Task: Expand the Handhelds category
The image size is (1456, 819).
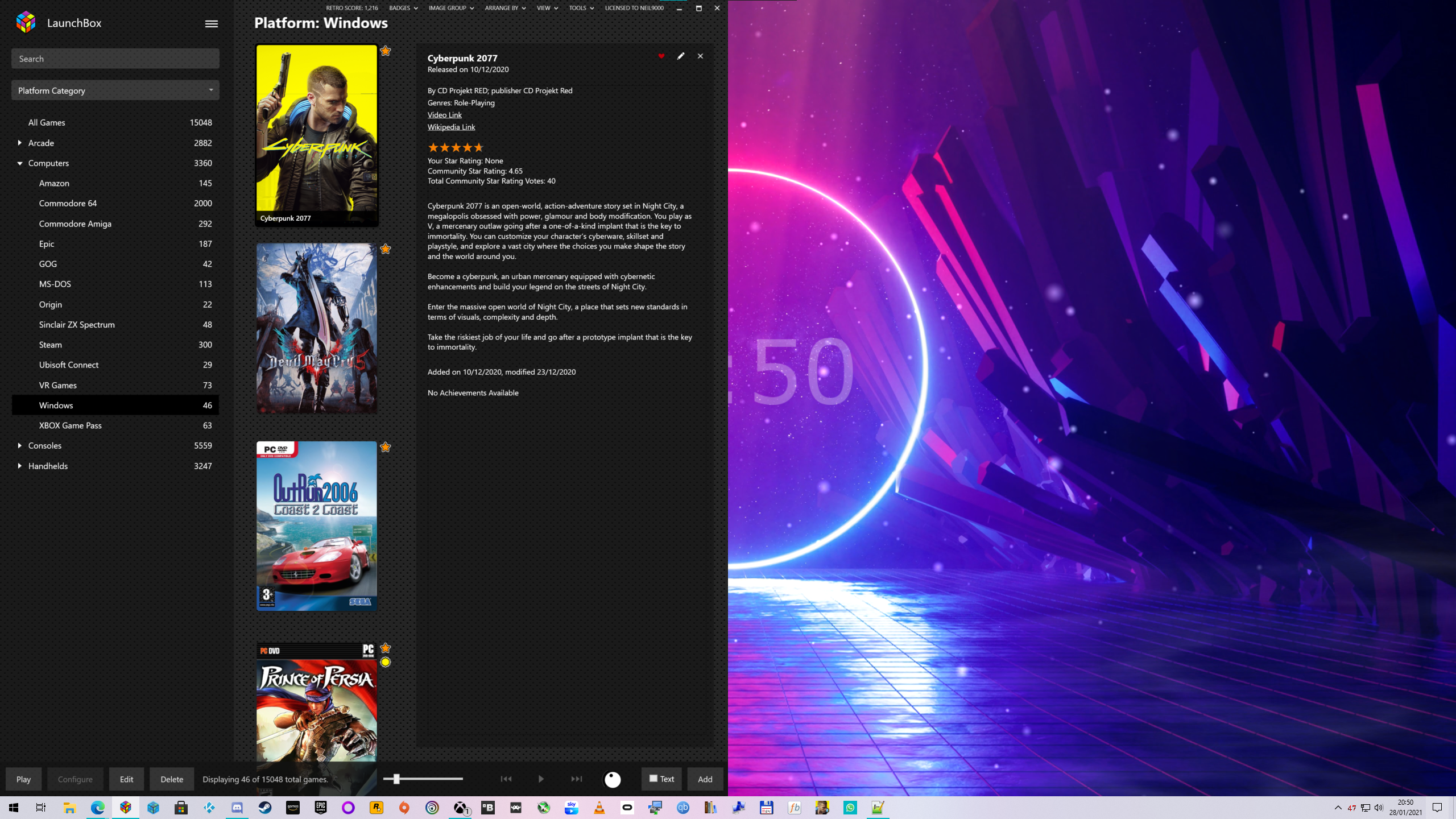Action: 20,466
